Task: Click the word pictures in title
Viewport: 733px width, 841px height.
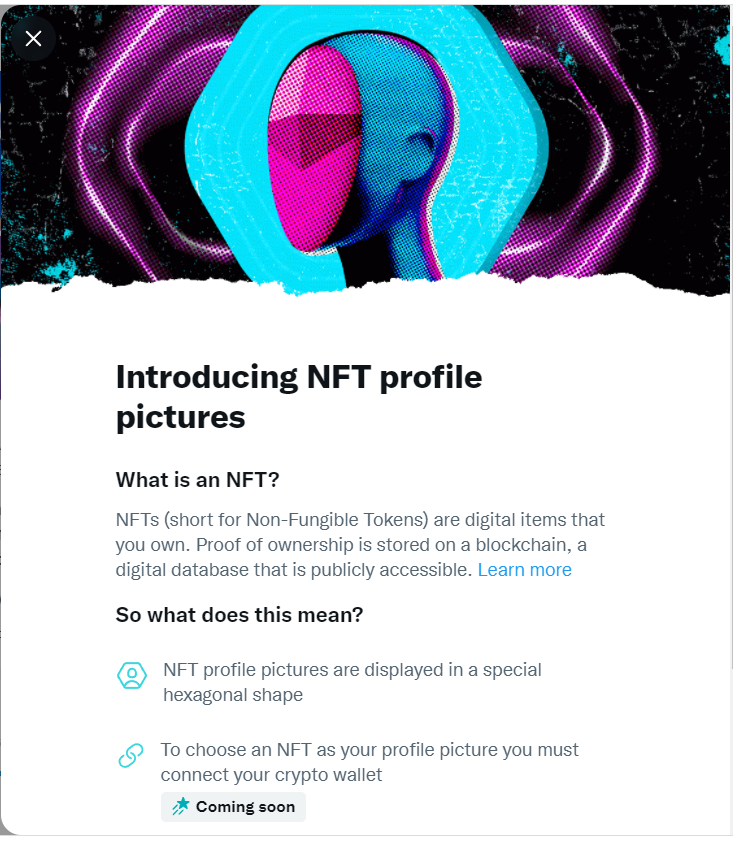Action: pyautogui.click(x=181, y=418)
